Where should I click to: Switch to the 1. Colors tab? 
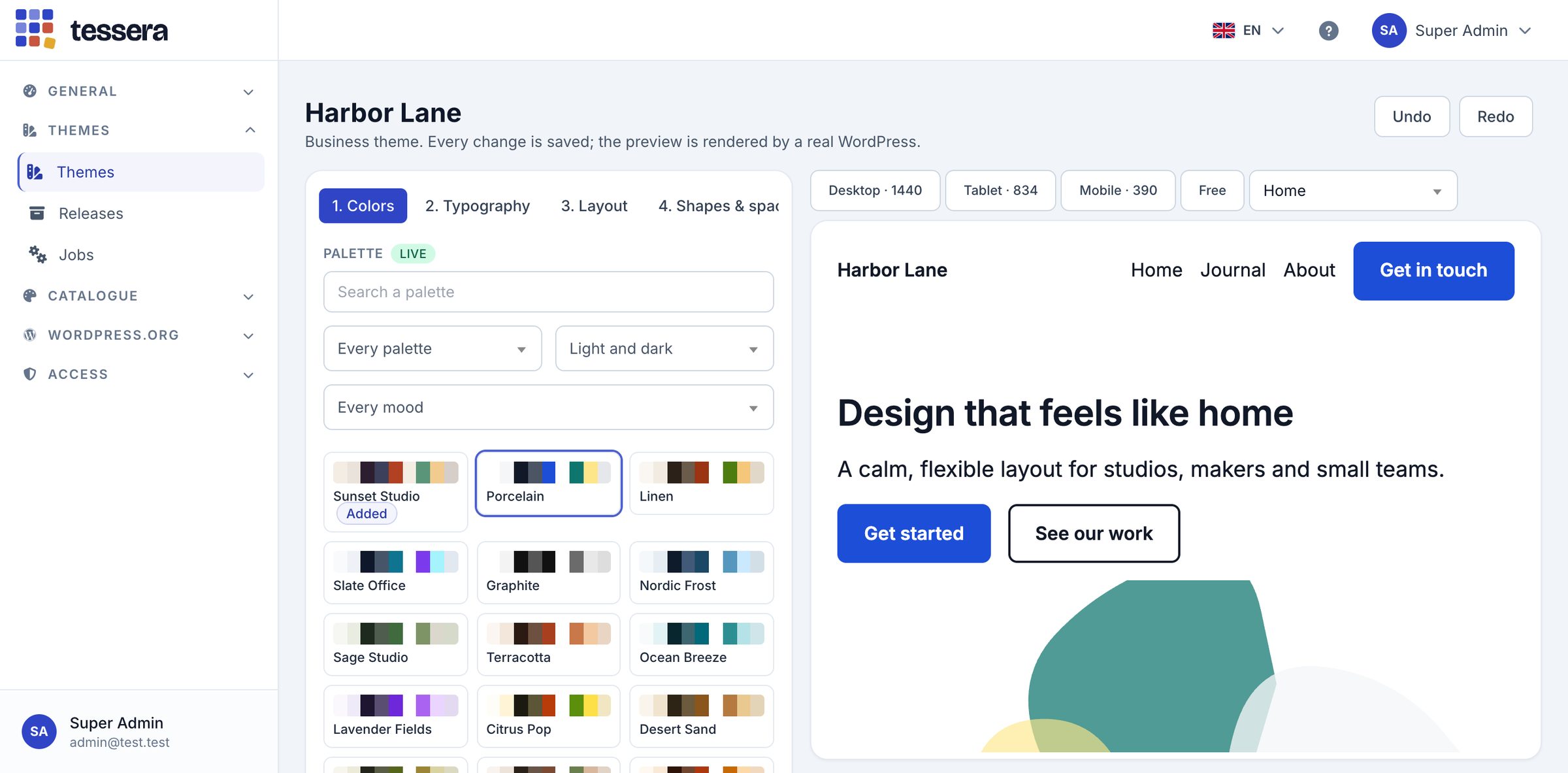click(363, 206)
